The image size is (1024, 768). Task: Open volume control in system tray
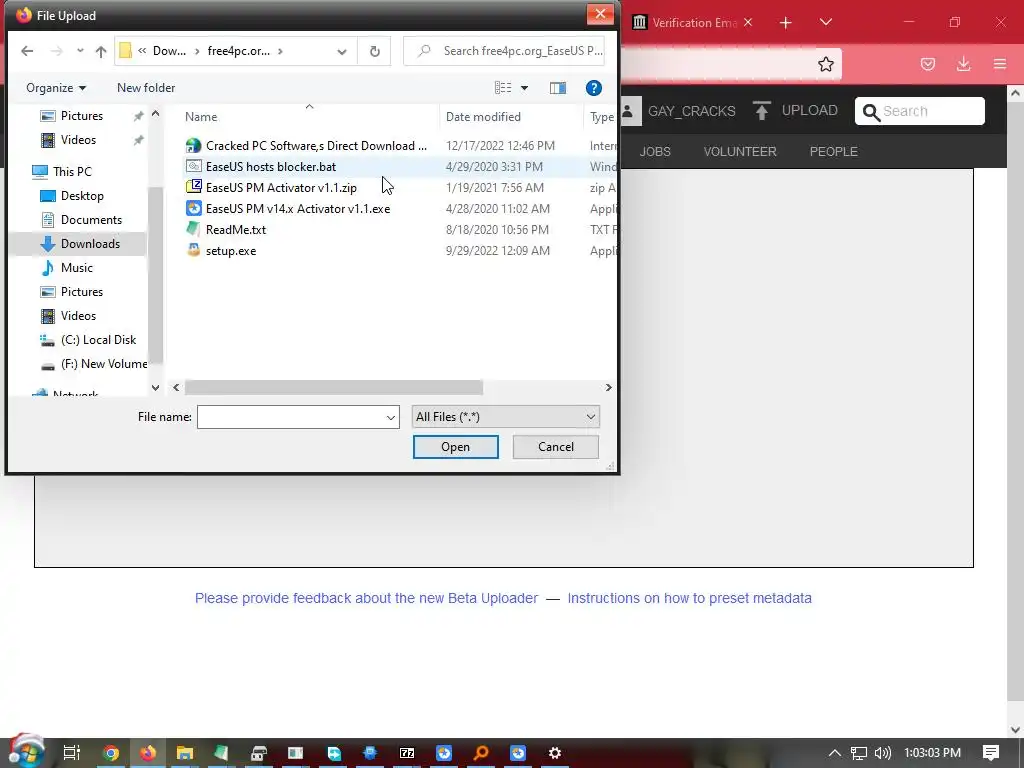point(882,753)
